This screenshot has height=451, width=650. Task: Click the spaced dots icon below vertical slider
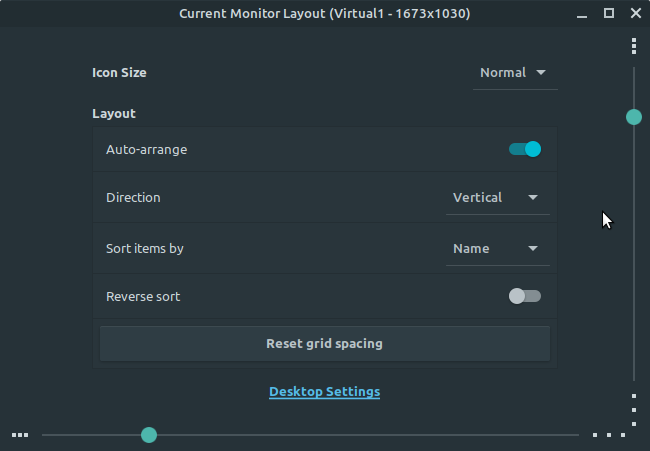point(634,410)
